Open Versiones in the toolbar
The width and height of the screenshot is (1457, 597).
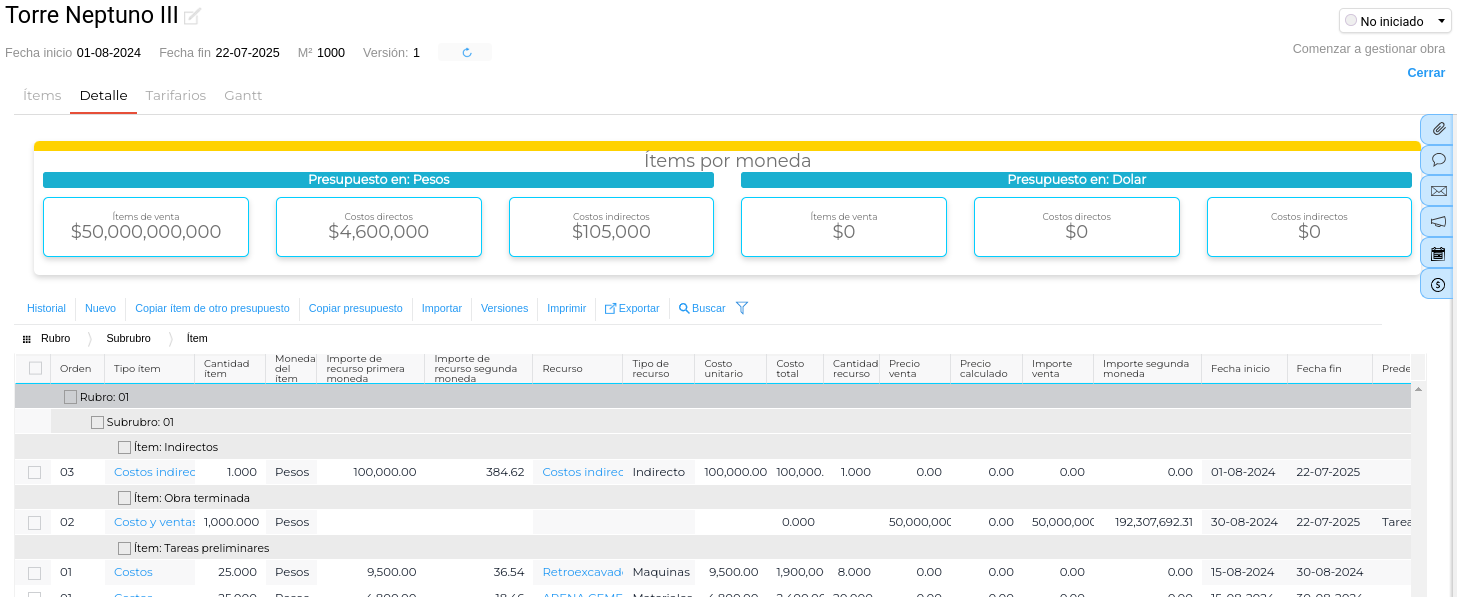pyautogui.click(x=504, y=308)
